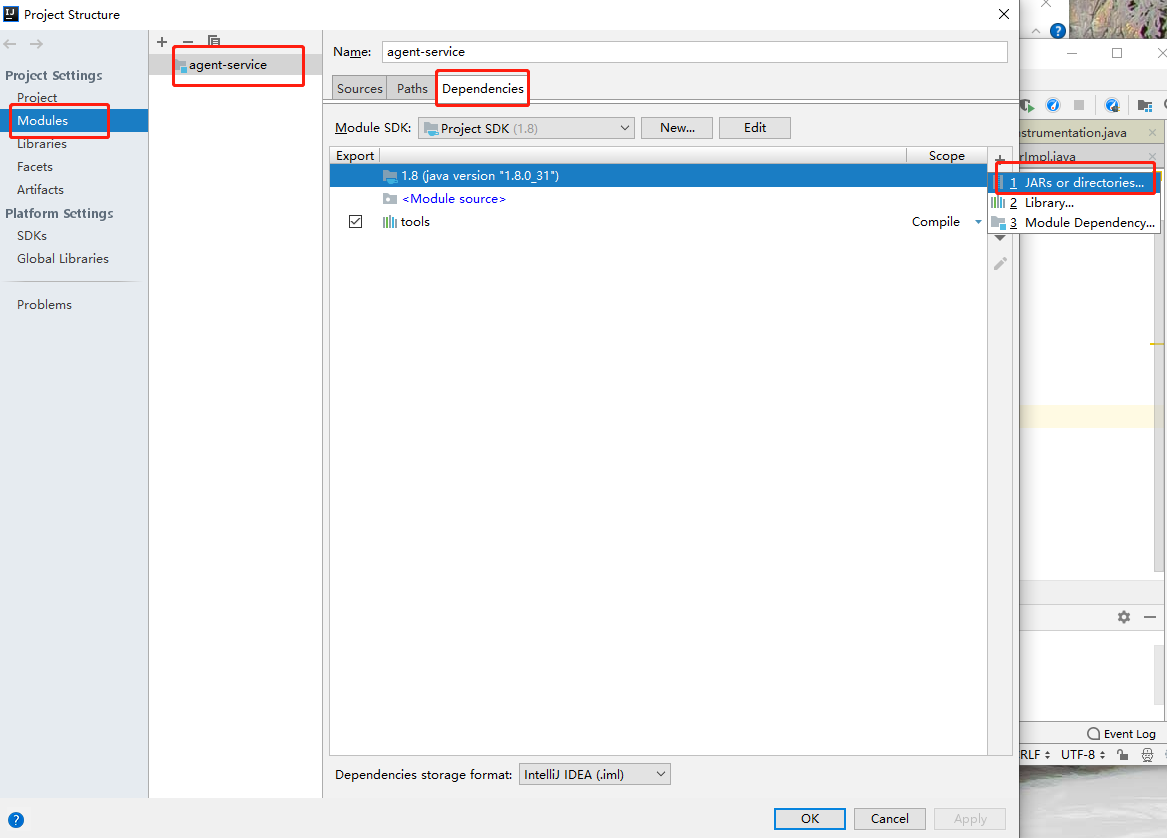This screenshot has height=838, width=1167.
Task: Open the settings gear in the right panel
Action: pyautogui.click(x=1123, y=617)
